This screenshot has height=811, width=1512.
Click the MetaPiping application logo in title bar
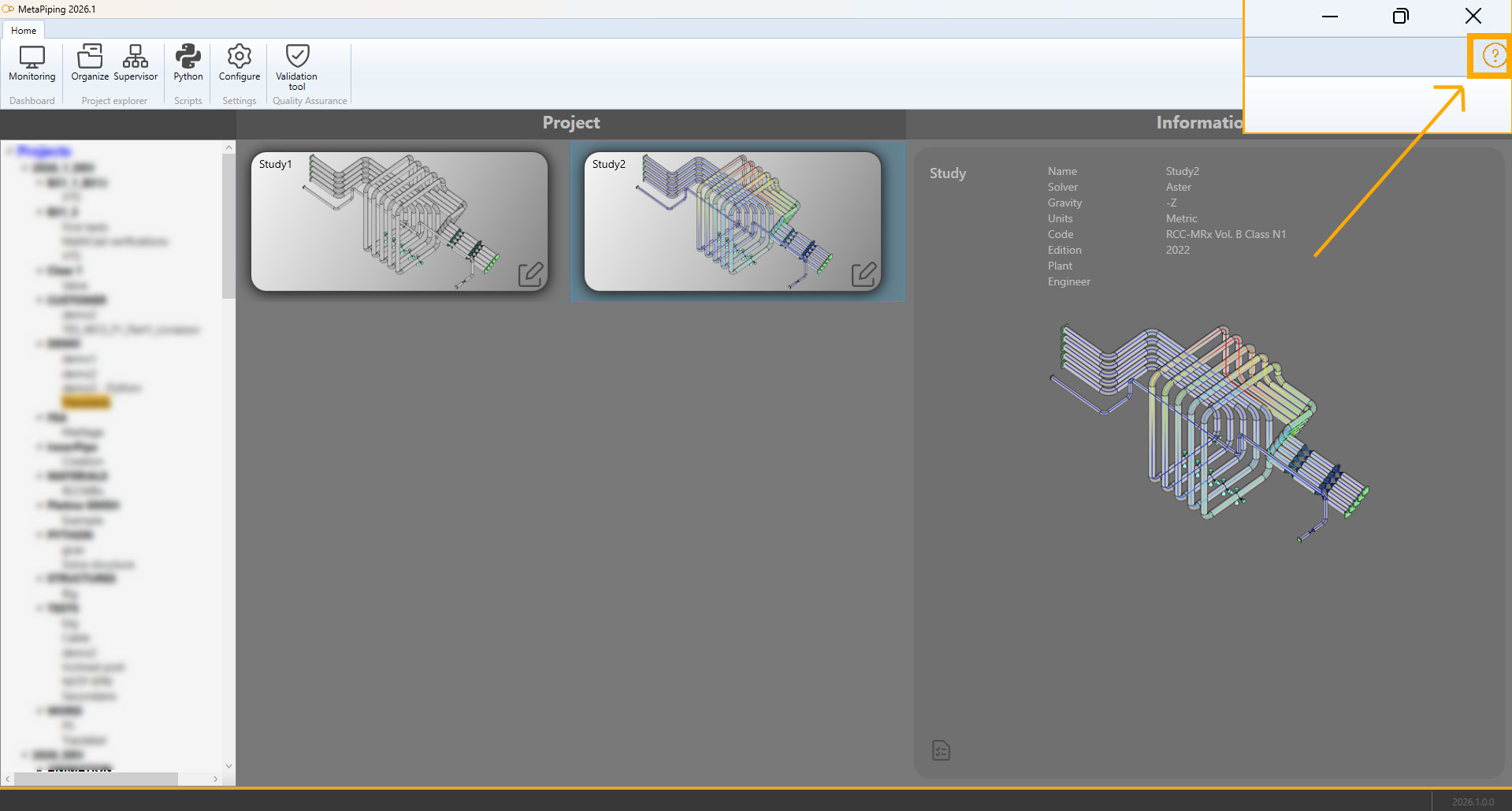[8, 9]
